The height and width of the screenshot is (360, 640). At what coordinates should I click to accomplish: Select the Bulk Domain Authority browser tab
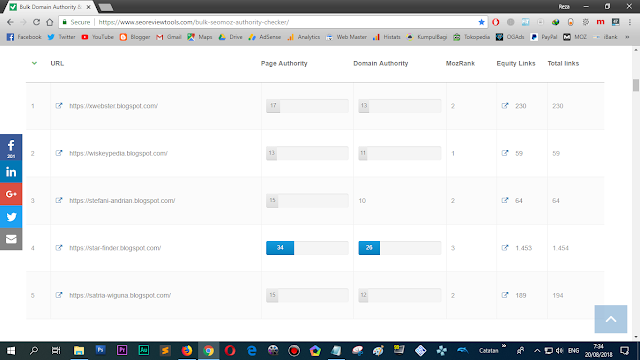coord(49,7)
